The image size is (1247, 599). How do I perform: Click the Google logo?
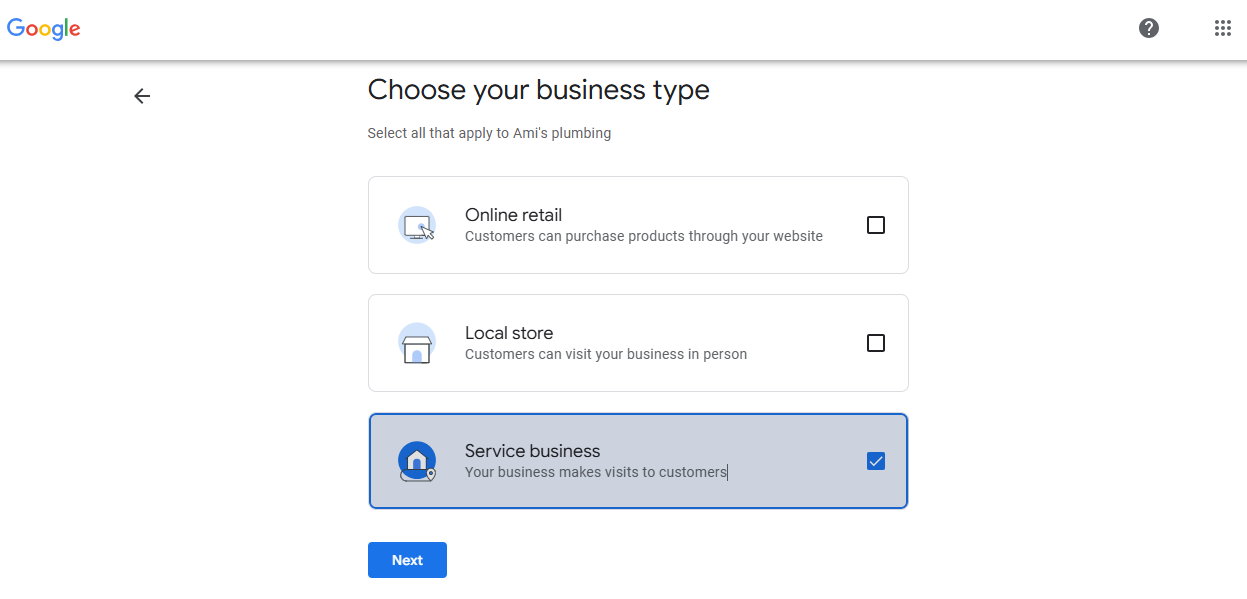coord(43,28)
